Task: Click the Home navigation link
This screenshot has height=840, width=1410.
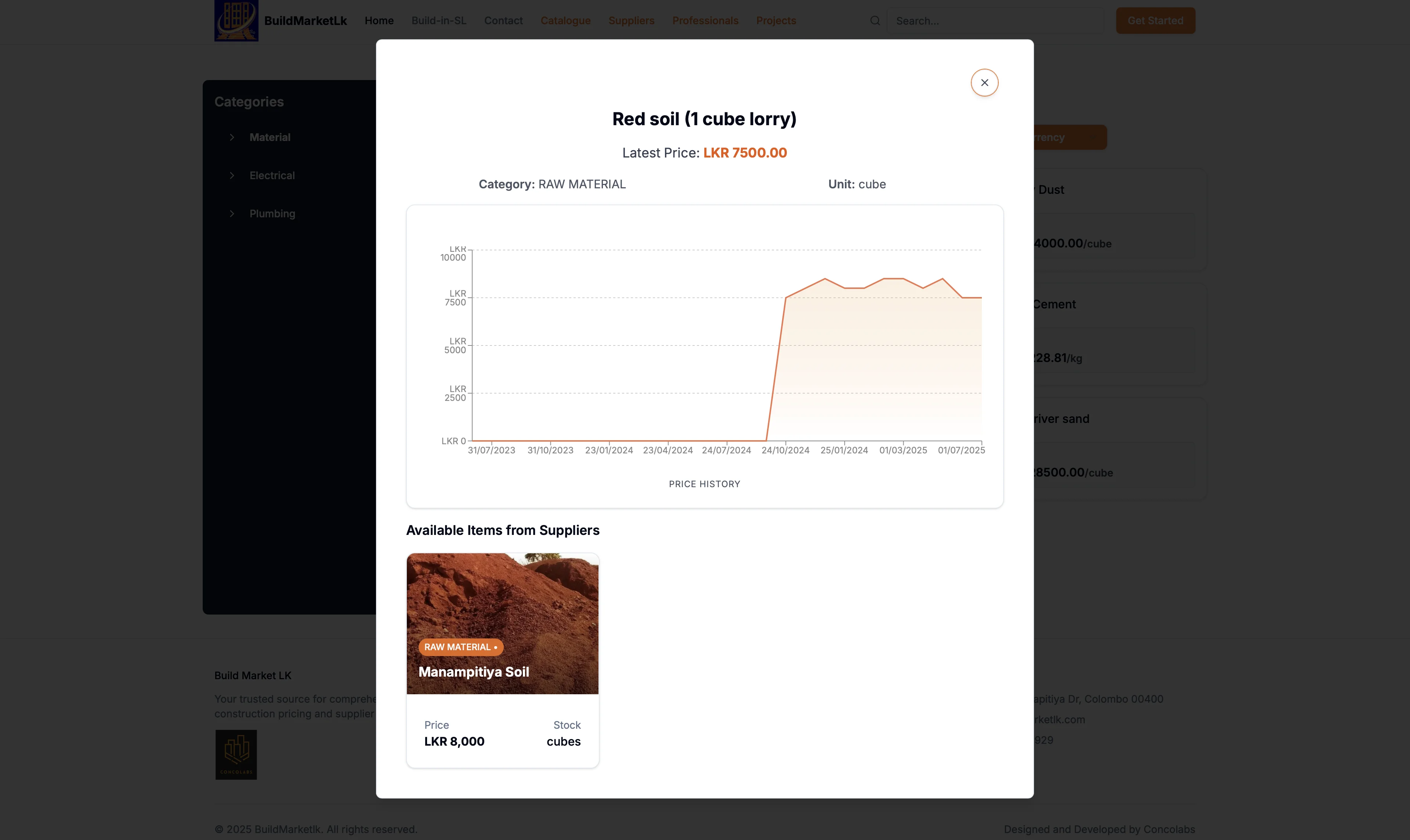Action: tap(379, 21)
